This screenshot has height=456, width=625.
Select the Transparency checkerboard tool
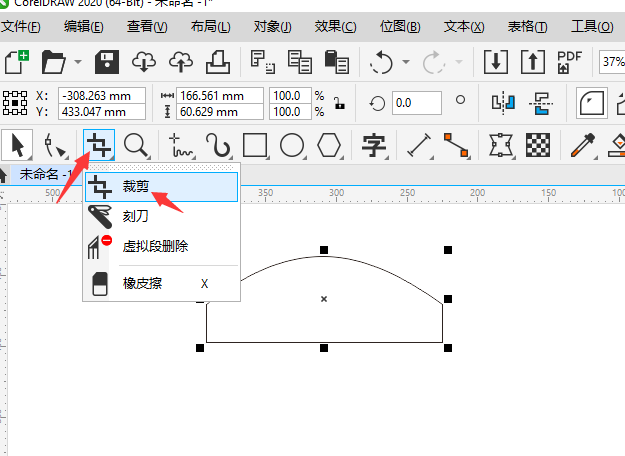coord(539,146)
